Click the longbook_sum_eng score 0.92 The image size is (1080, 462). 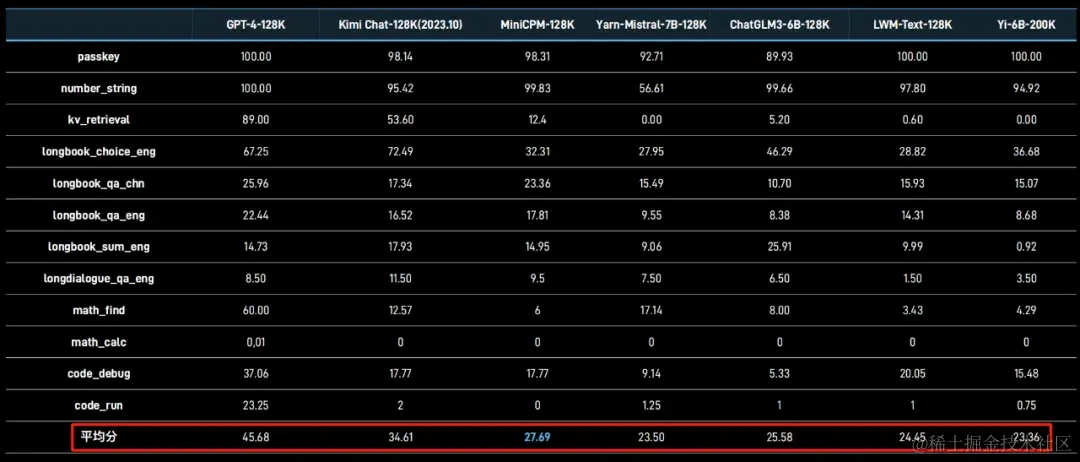pyautogui.click(x=1026, y=247)
